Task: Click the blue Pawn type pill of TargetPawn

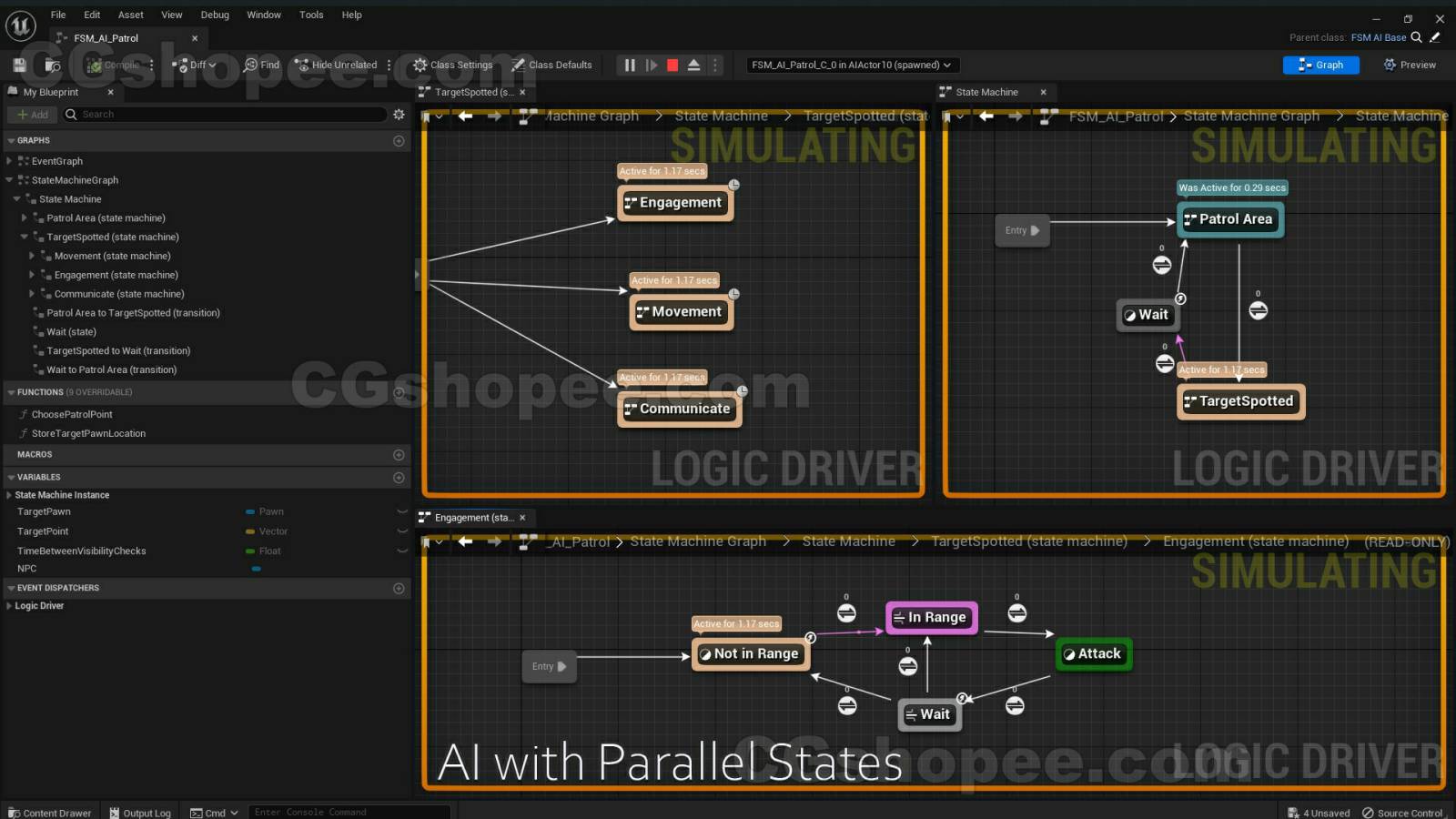Action: point(250,511)
